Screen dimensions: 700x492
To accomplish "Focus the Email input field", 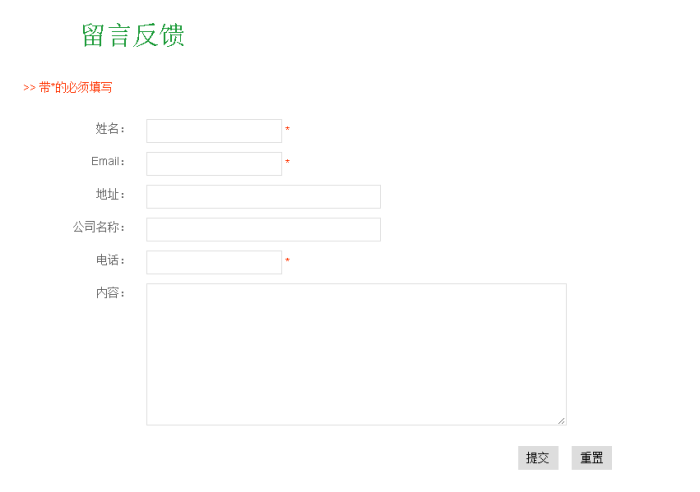I will 214,164.
